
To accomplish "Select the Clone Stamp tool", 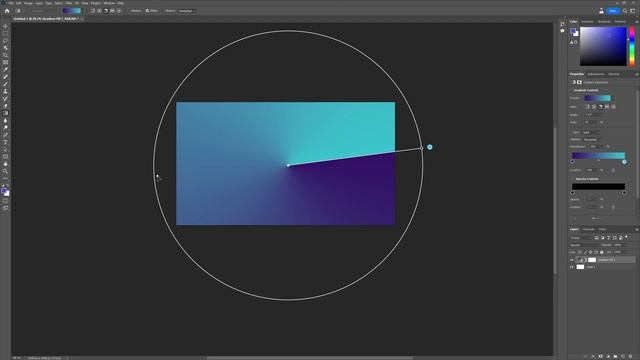I will [5, 91].
